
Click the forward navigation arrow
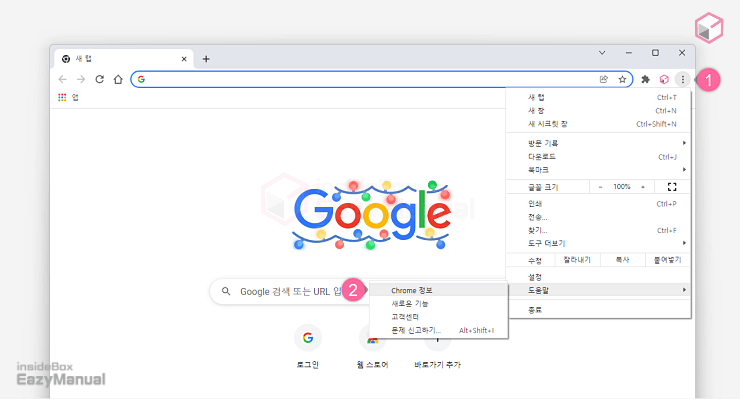coord(81,79)
